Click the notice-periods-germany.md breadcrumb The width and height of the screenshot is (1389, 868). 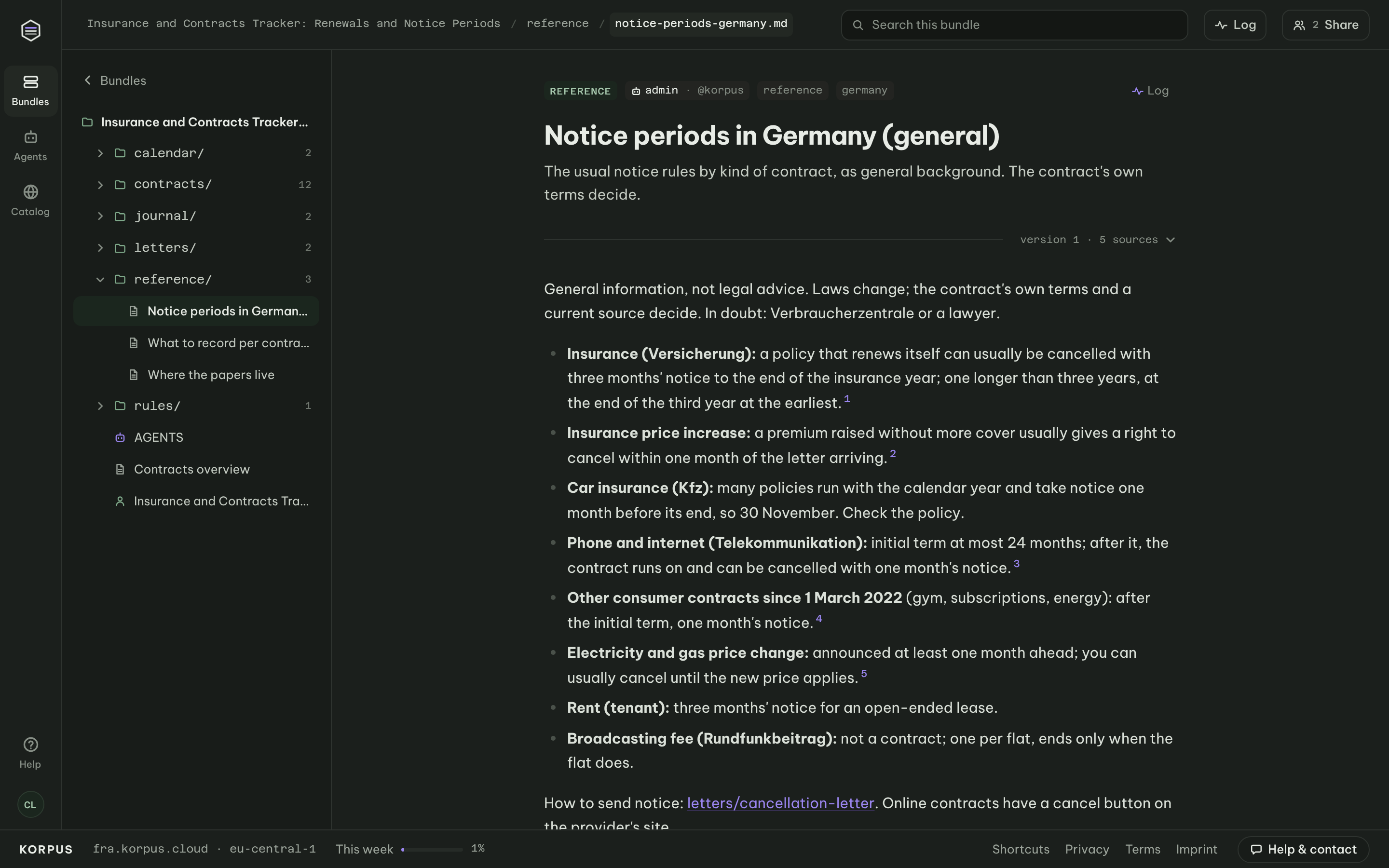point(701,24)
